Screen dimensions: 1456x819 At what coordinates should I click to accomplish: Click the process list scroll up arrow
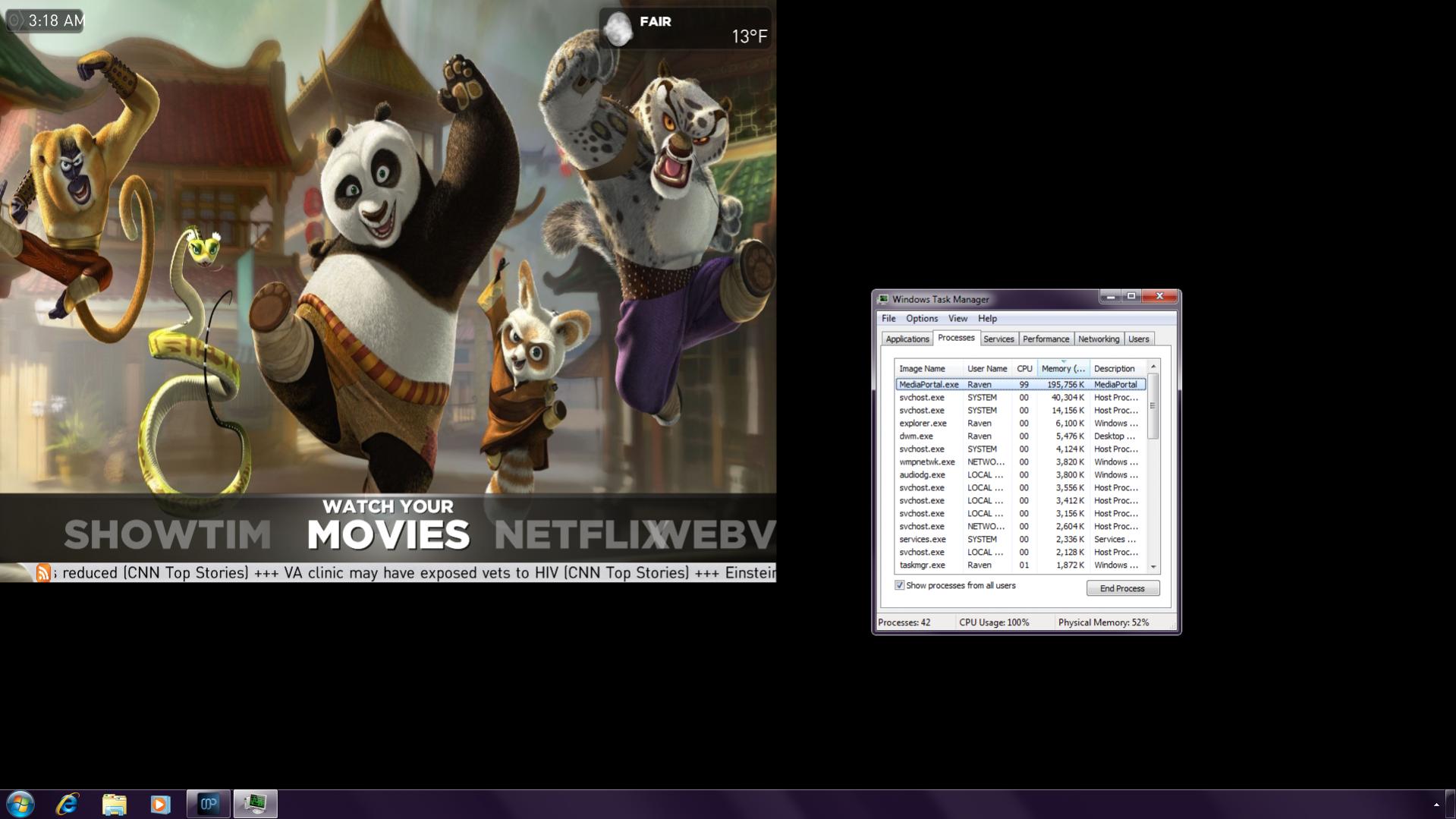coord(1153,367)
